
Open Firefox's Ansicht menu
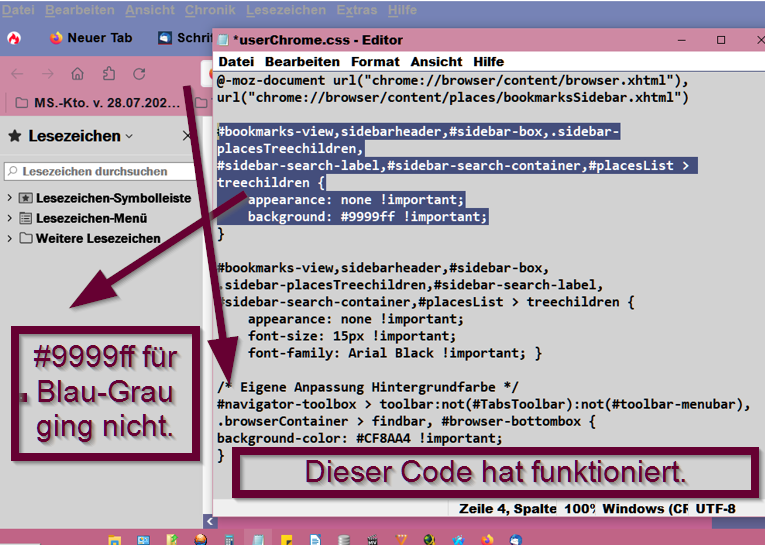click(x=150, y=10)
